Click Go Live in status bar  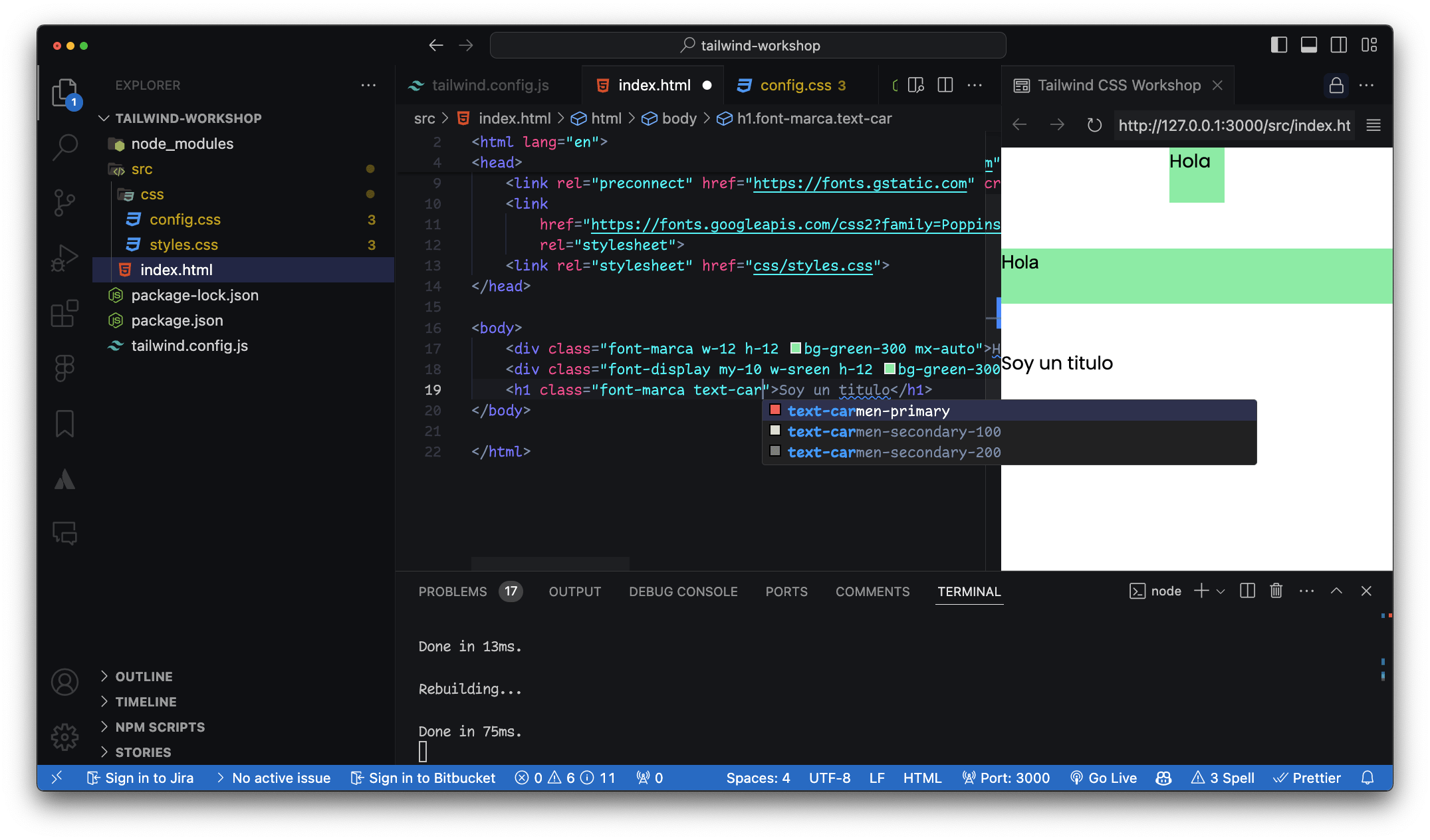pos(1104,778)
